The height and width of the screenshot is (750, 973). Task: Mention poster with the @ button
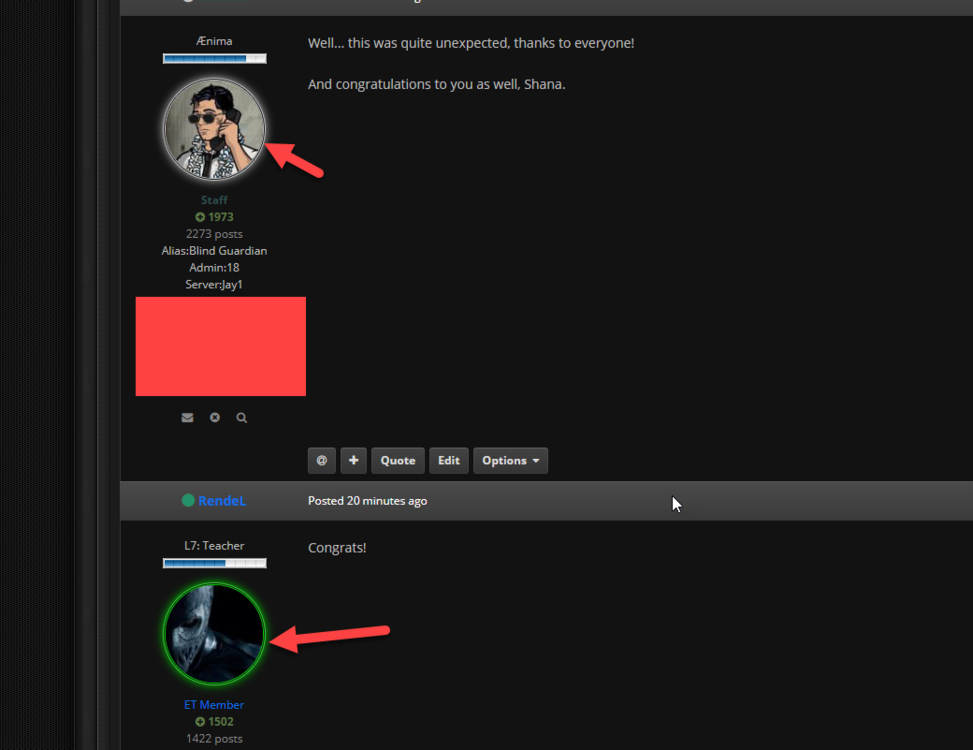click(321, 460)
